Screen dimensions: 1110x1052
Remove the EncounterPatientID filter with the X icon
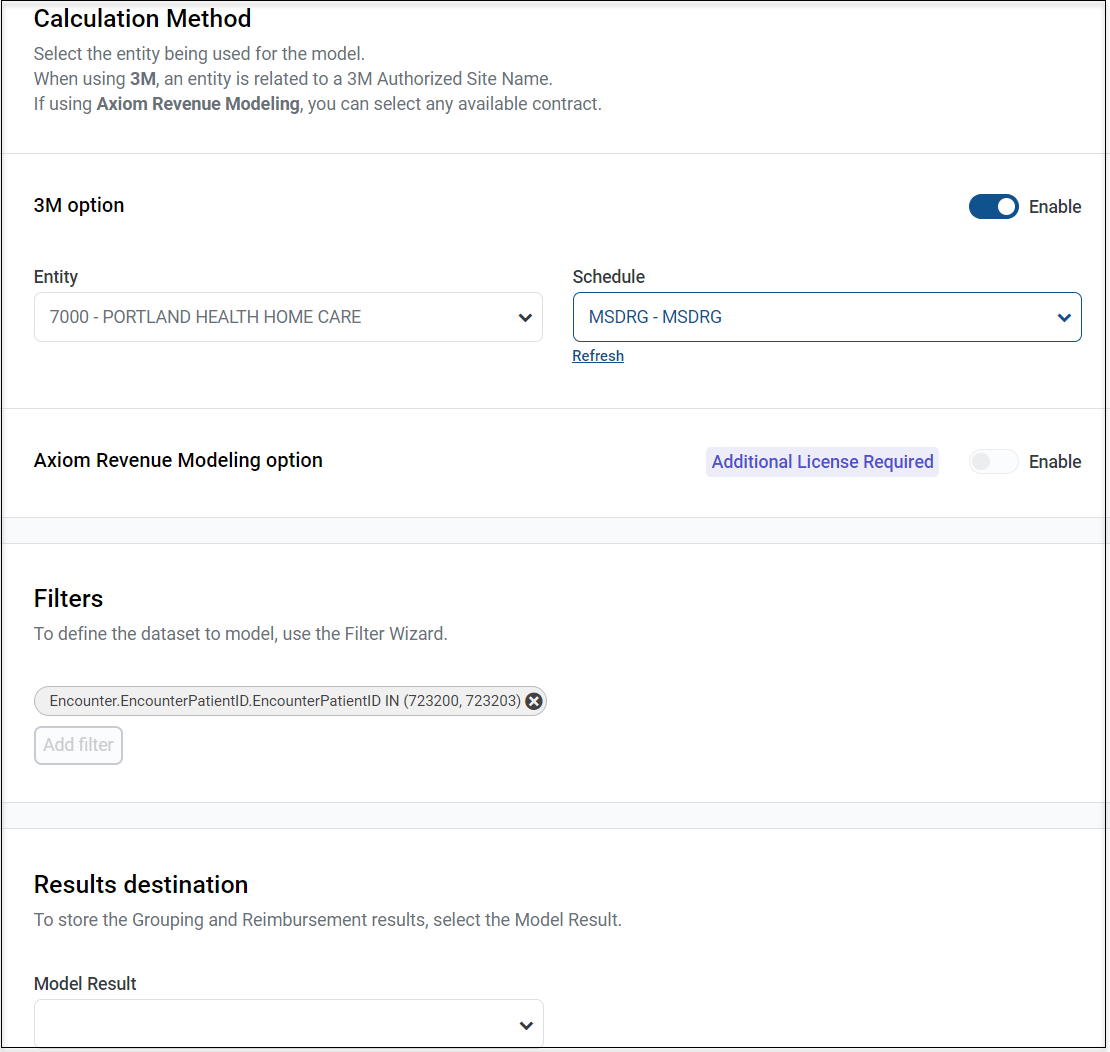tap(534, 701)
